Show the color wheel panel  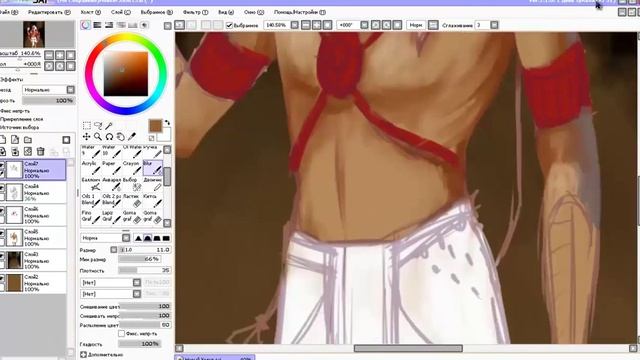pyautogui.click(x=86, y=25)
